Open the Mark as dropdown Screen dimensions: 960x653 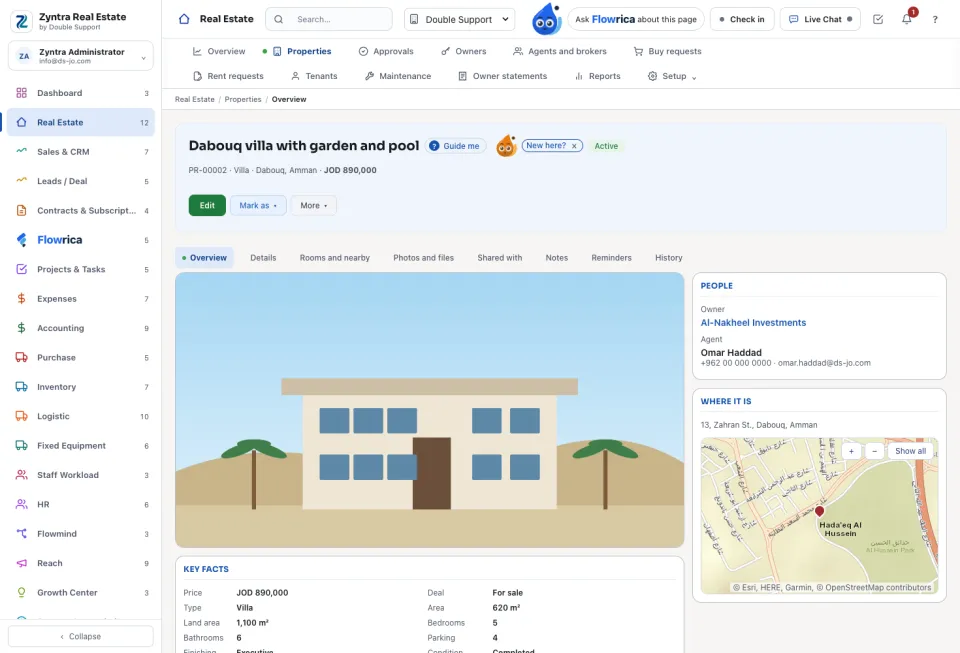[258, 206]
